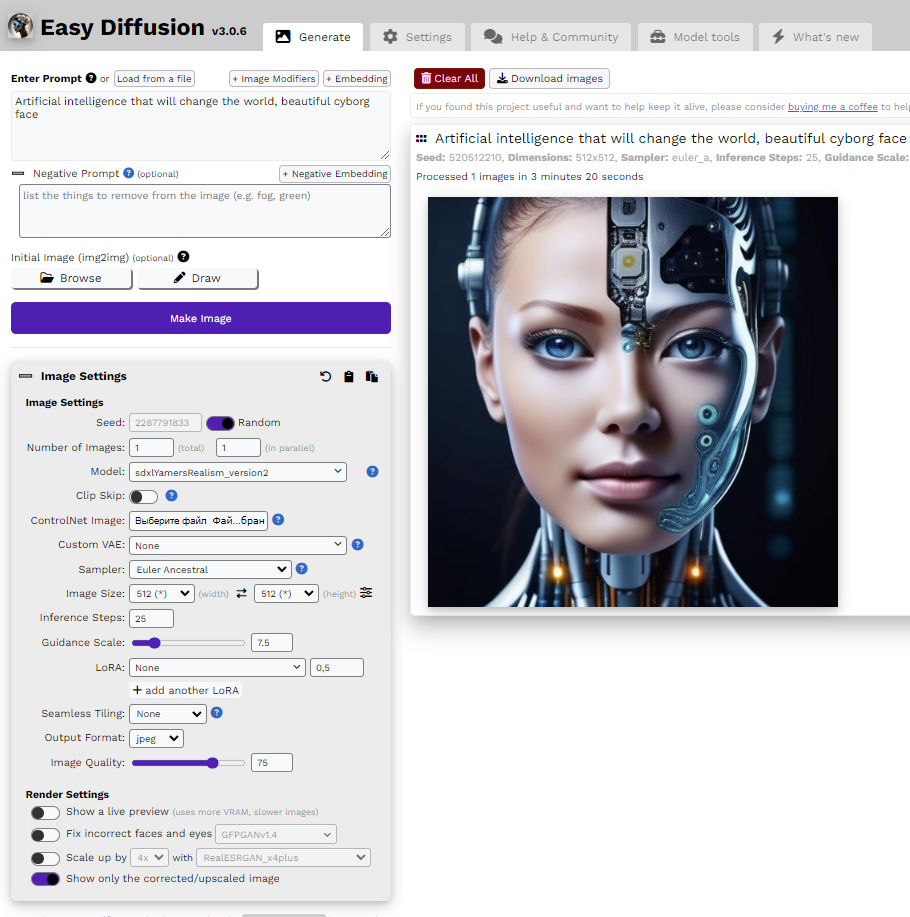Expand the Sampler dropdown showing Euler Ancestral
This screenshot has height=917, width=910.
[x=210, y=569]
